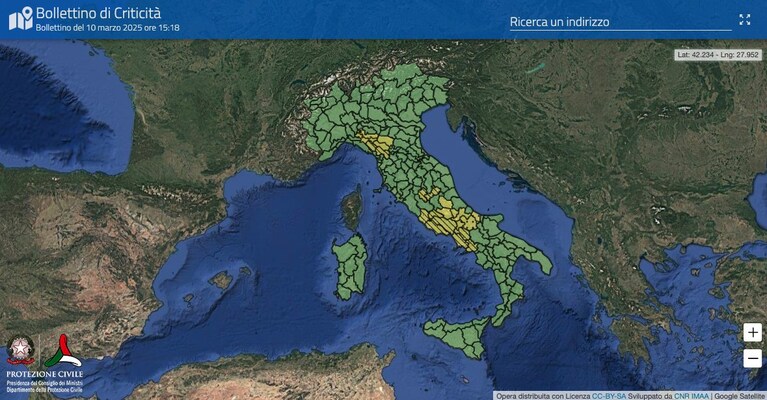
Task: Click the Italian Republic emblem
Action: (20, 350)
